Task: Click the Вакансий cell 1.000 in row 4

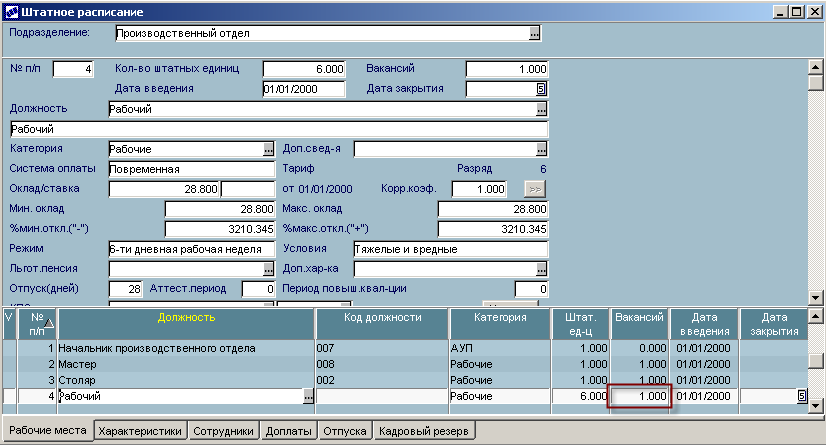Action: (x=640, y=396)
